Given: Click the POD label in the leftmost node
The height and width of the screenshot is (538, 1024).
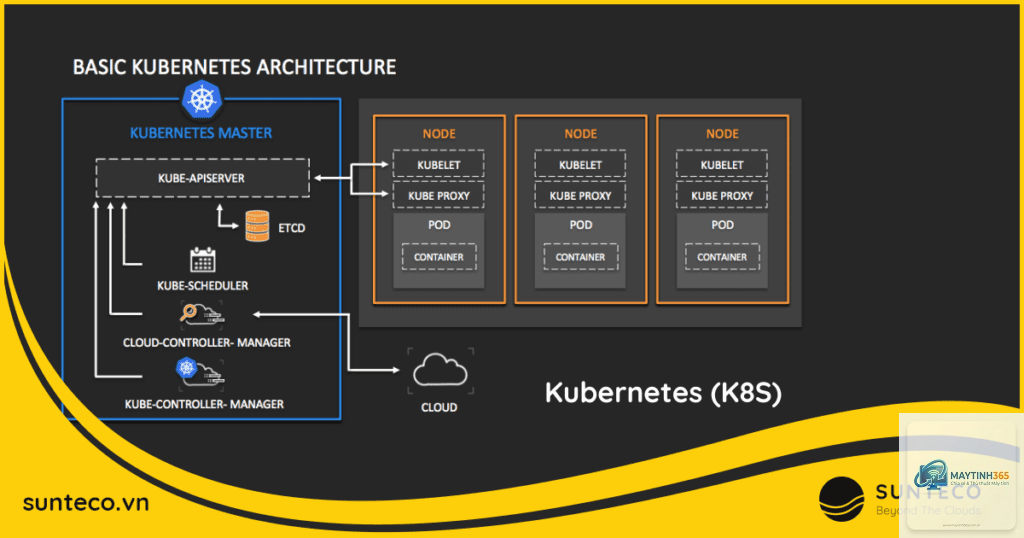Looking at the screenshot, I should (439, 225).
